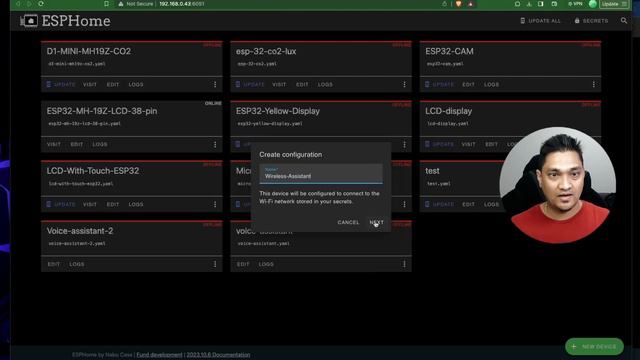The width and height of the screenshot is (640, 360).
Task: Open the search magnifier icon
Action: point(624,20)
